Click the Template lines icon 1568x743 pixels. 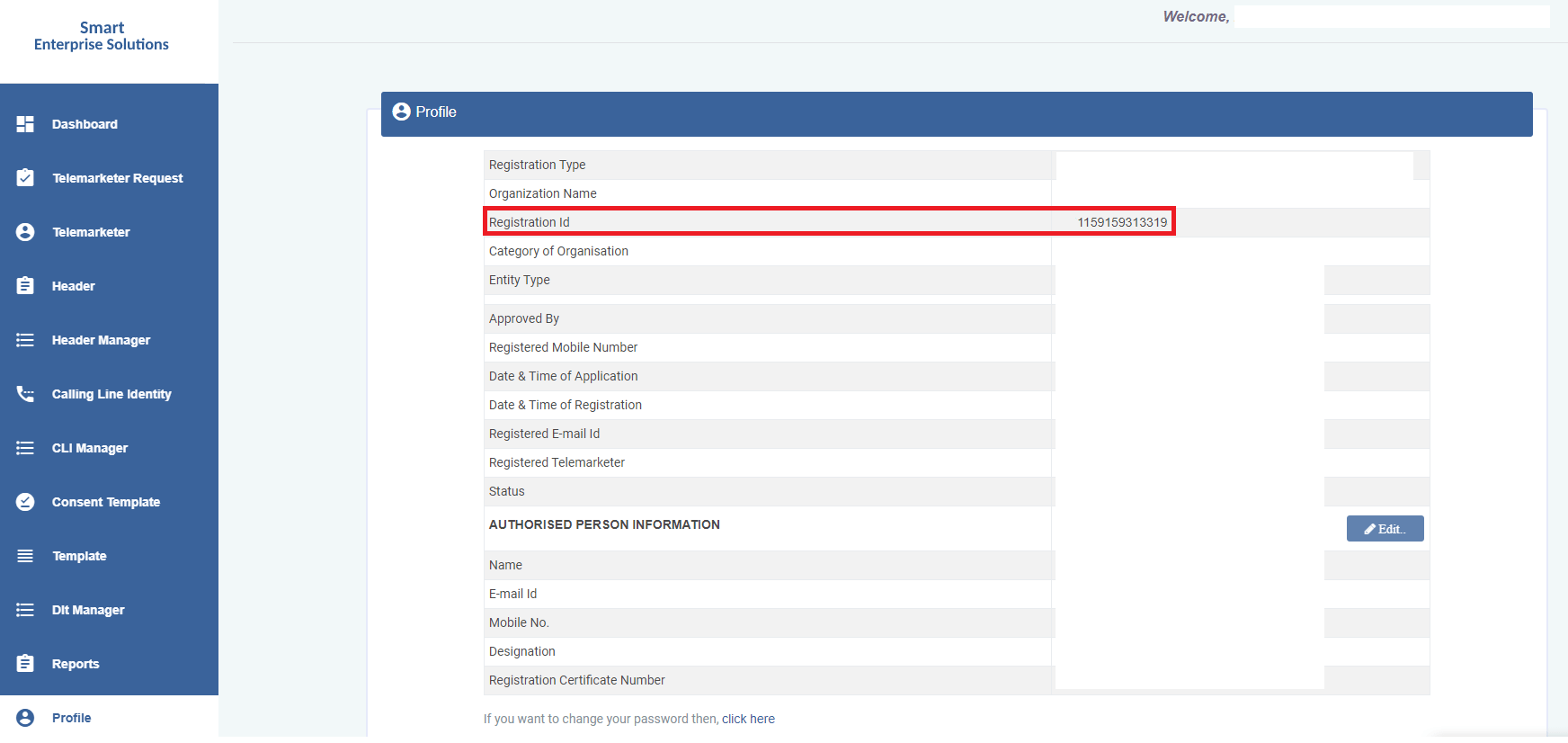pos(25,556)
